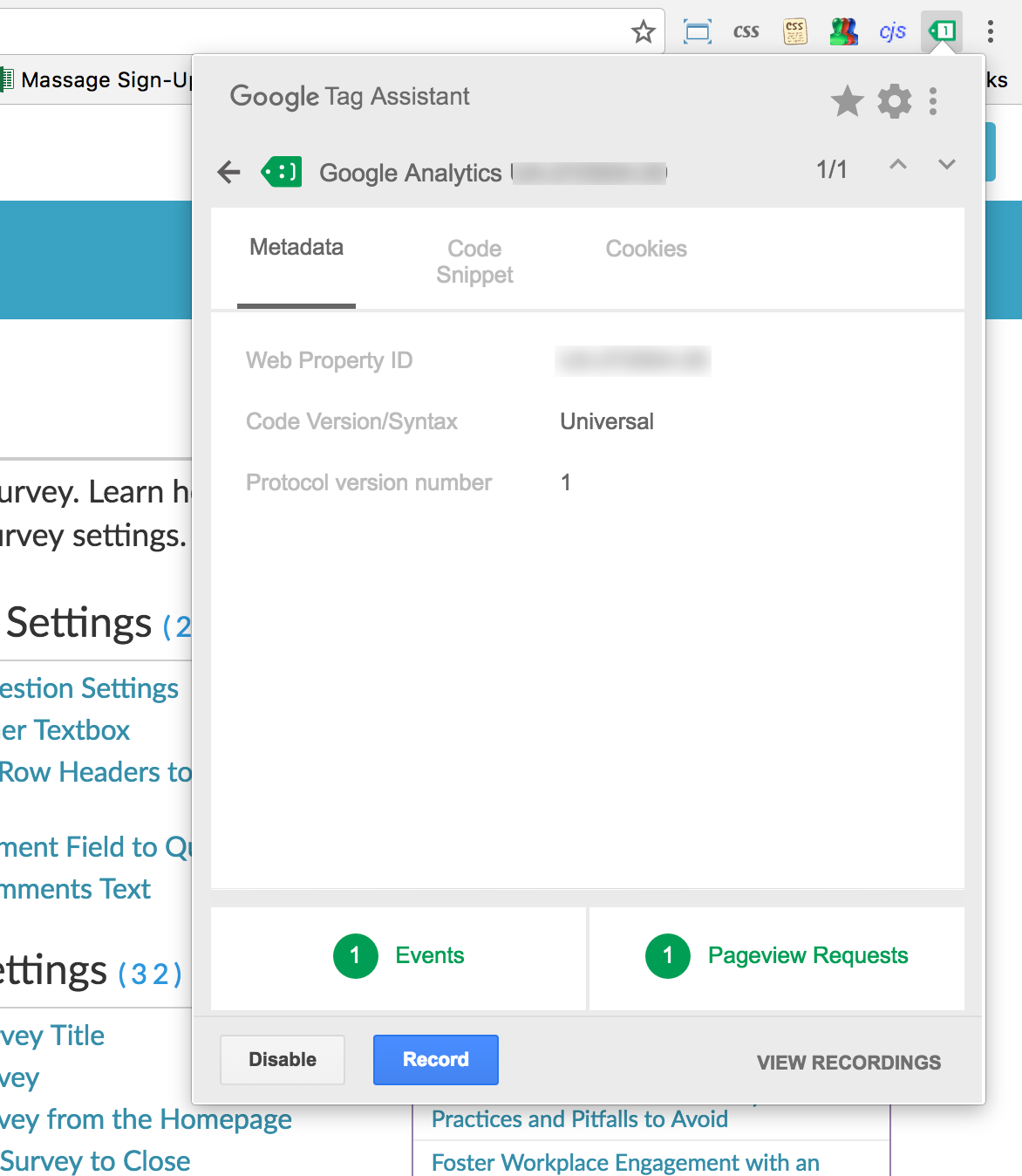Click the Universal code version value

pos(607,421)
